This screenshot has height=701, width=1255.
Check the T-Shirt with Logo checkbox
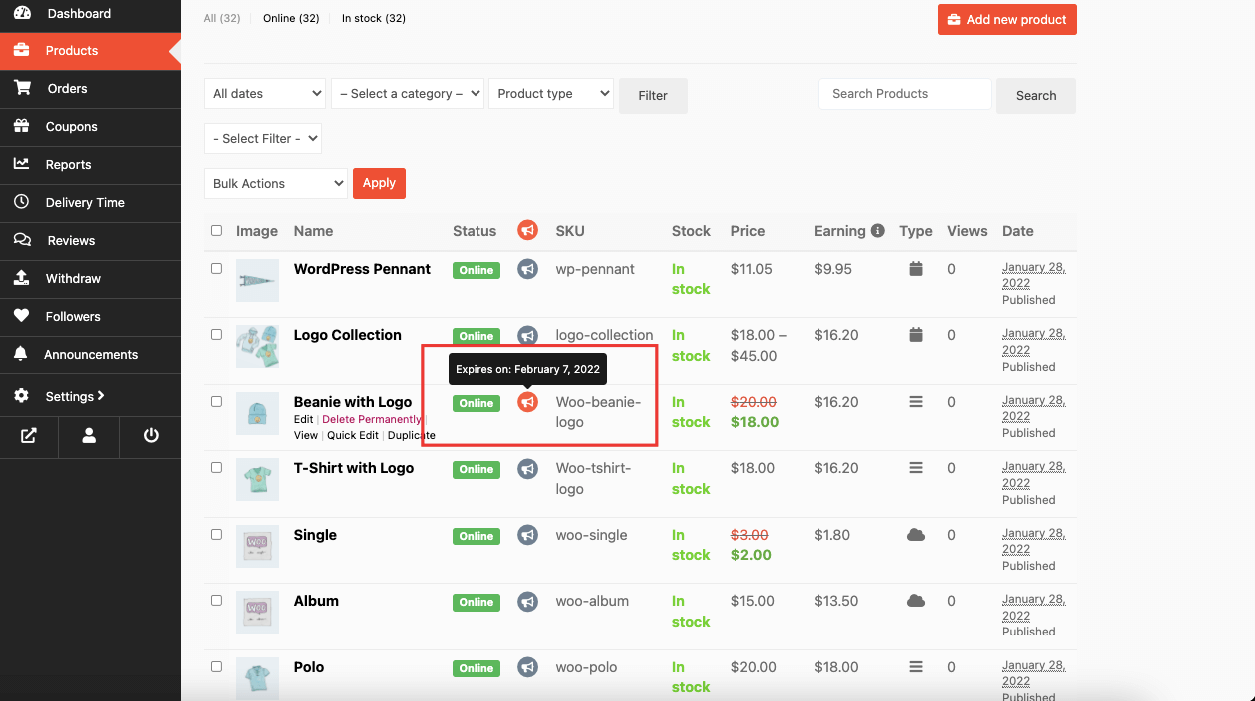point(216,468)
